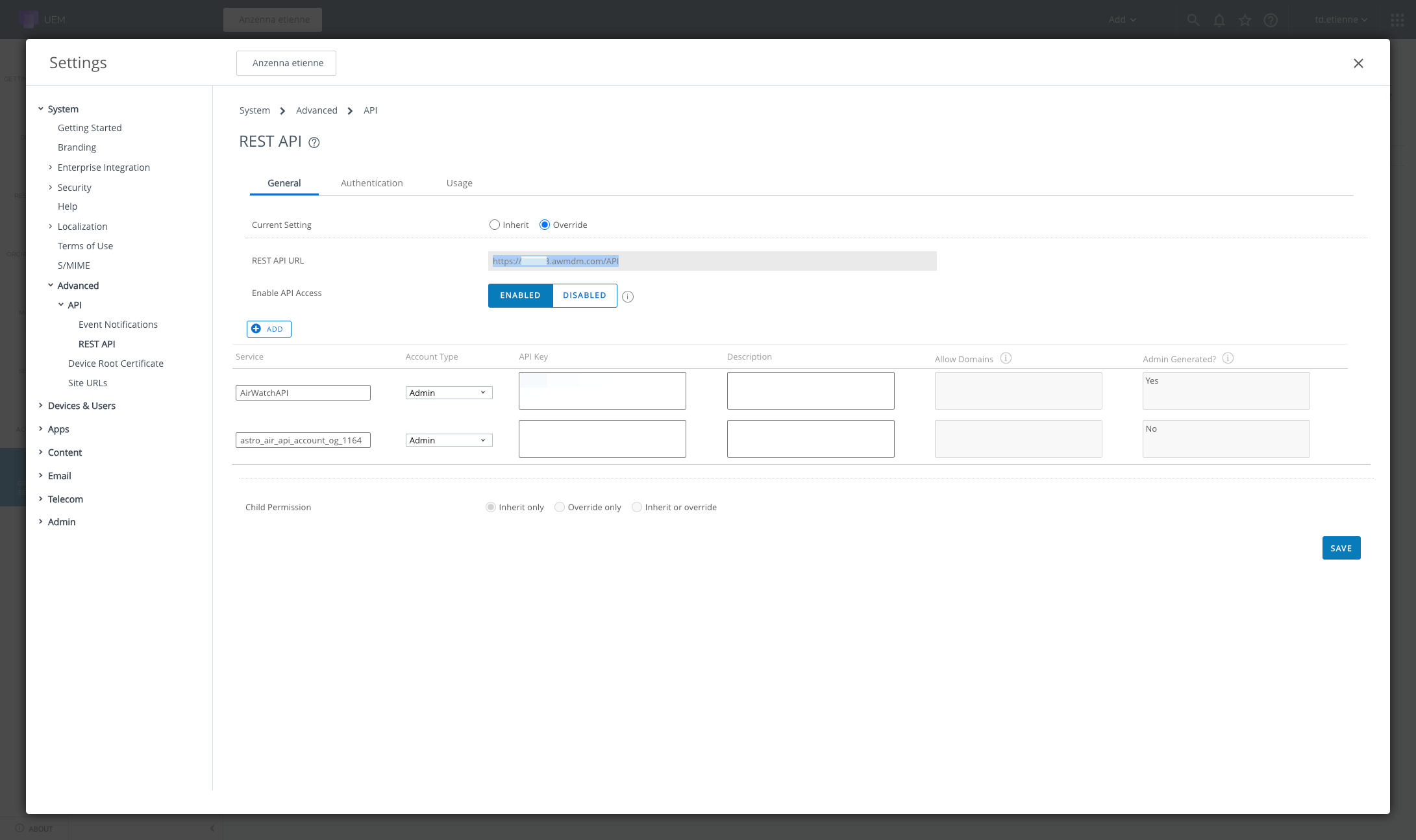The width and height of the screenshot is (1416, 840).
Task: Click the Allow Domains info icon
Action: coord(1006,358)
